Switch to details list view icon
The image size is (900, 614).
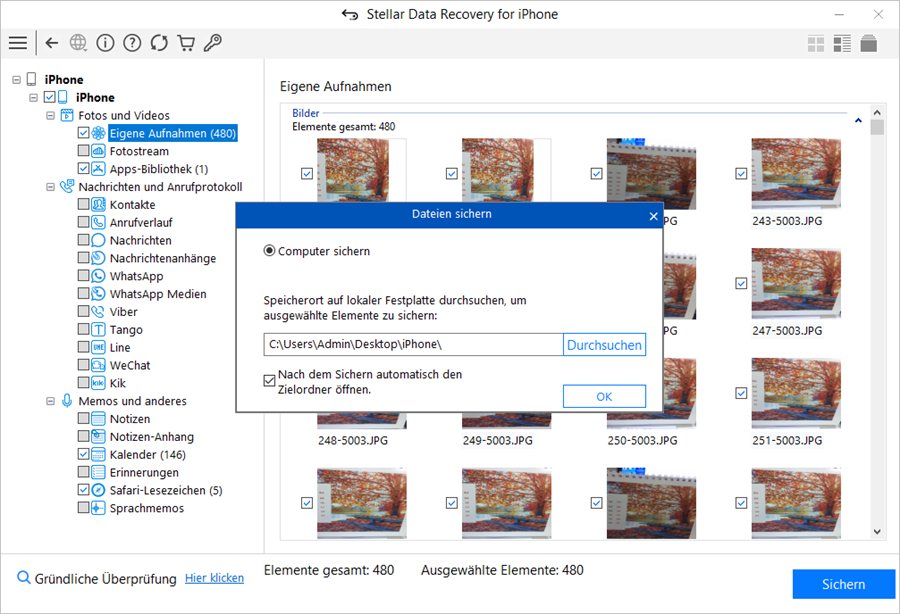tap(842, 44)
